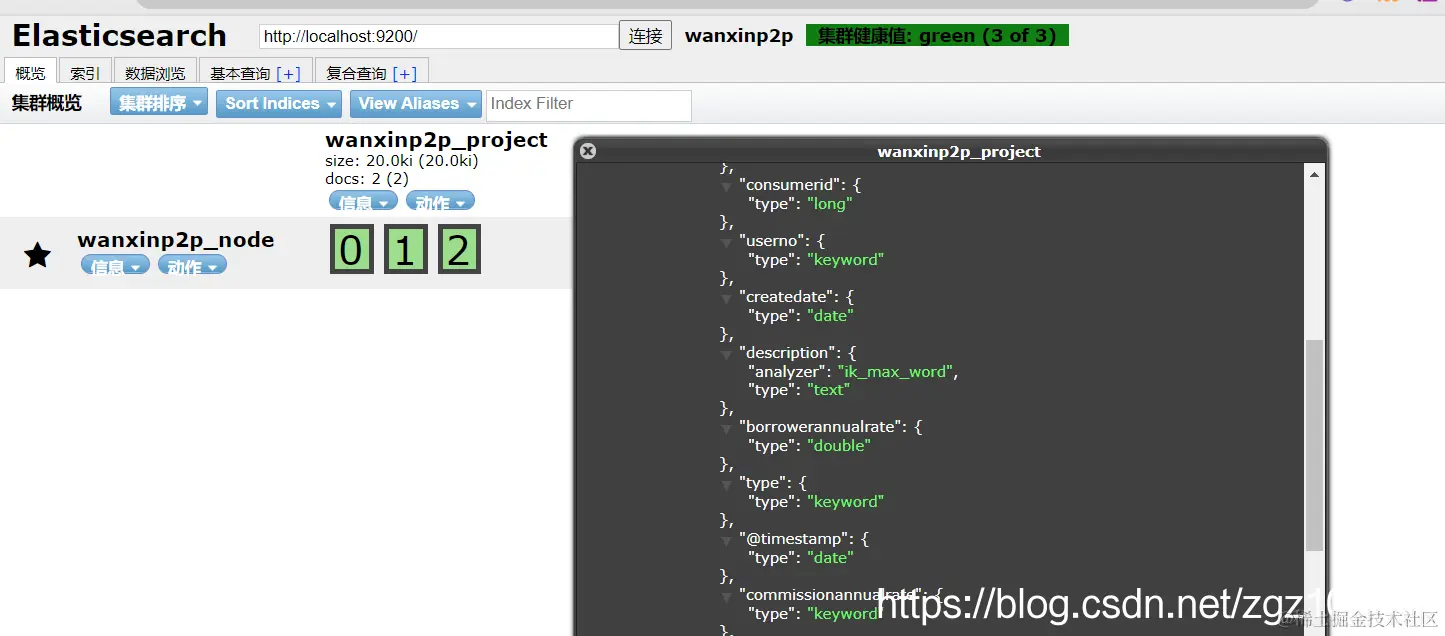Image resolution: width=1445 pixels, height=636 pixels.
Task: Focus the Index Filter field
Action: (589, 105)
